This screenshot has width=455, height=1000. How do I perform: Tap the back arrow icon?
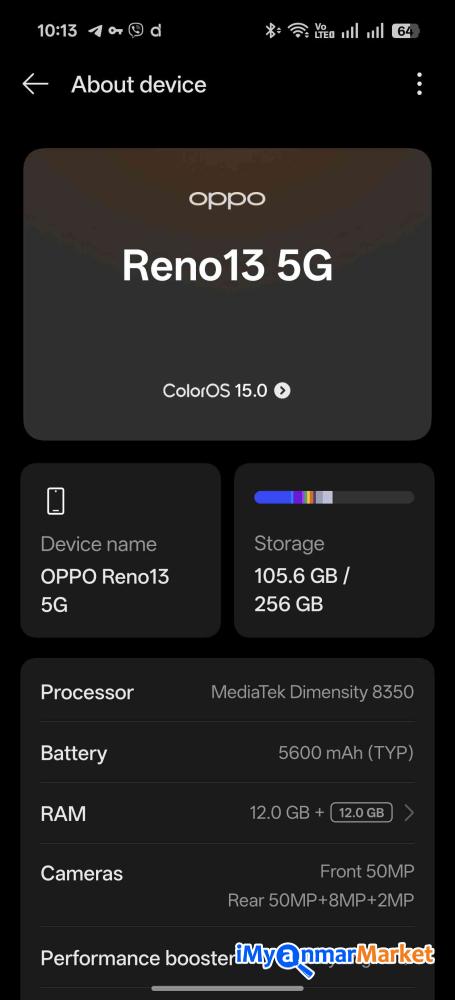[x=35, y=84]
